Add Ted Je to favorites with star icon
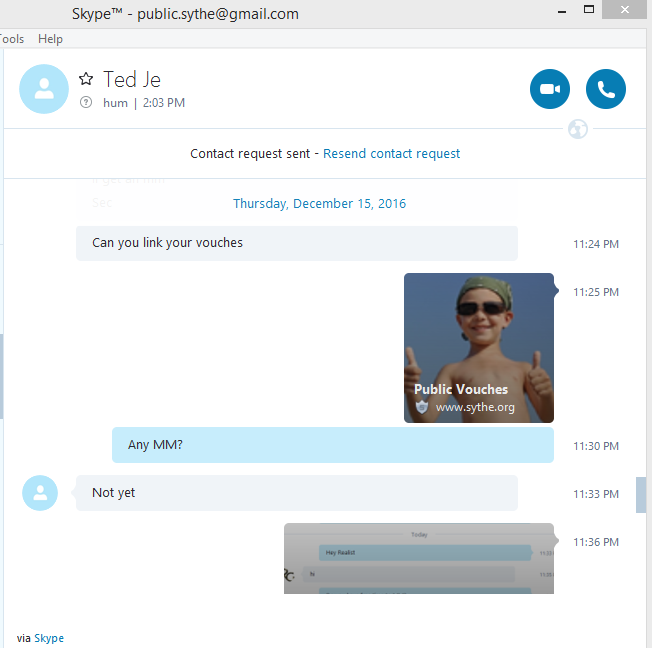 pos(86,79)
